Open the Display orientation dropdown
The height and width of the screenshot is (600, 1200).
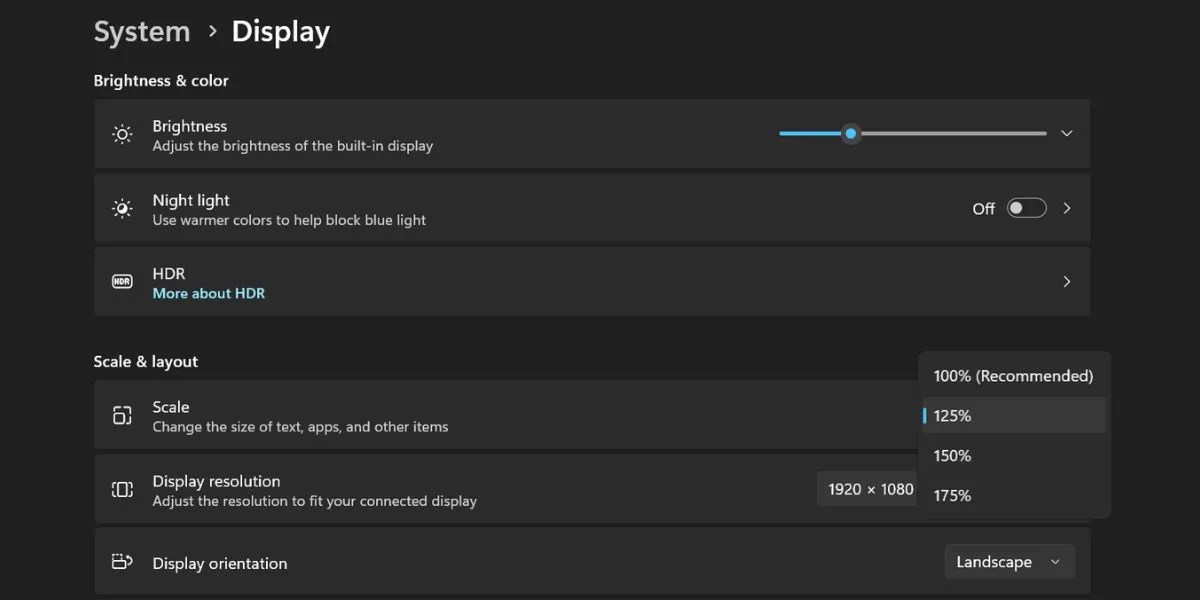click(x=1008, y=561)
